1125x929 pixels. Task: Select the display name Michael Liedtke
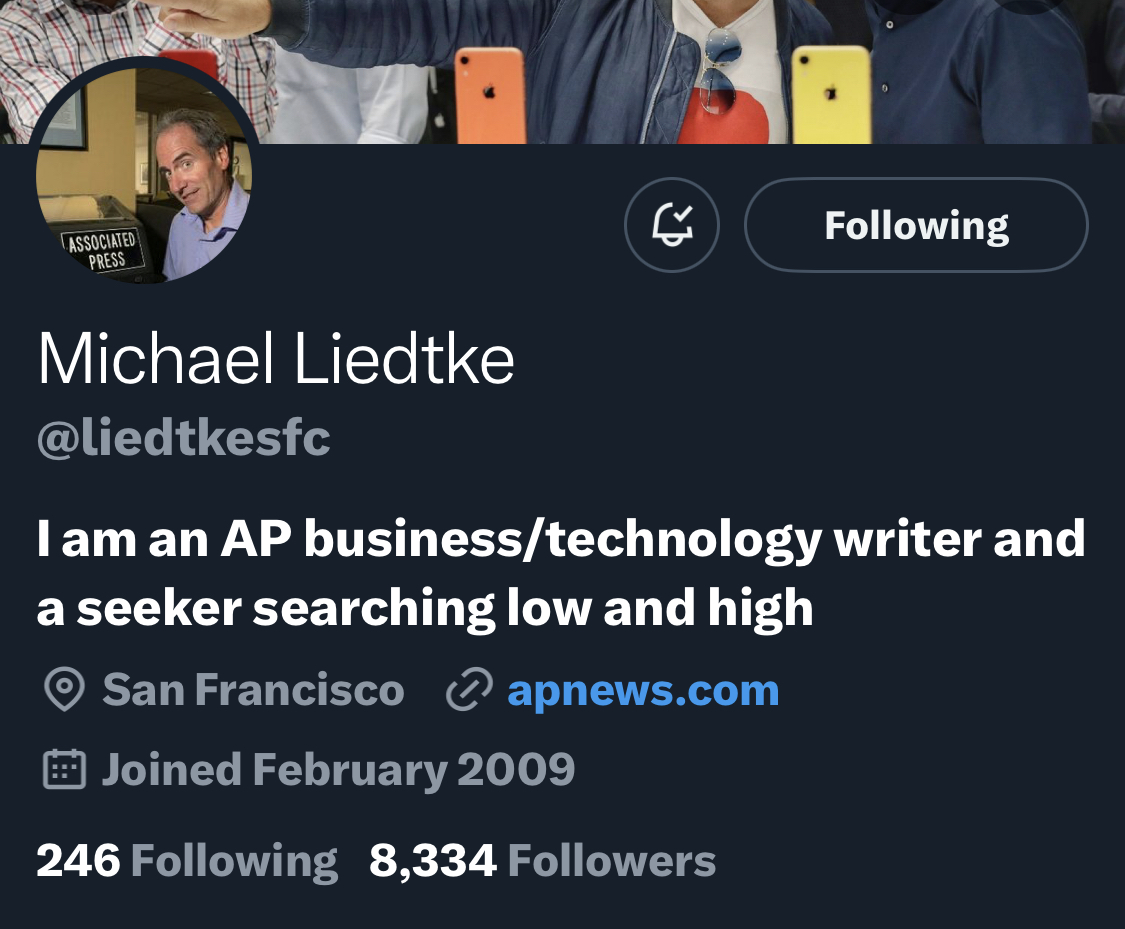pos(276,359)
